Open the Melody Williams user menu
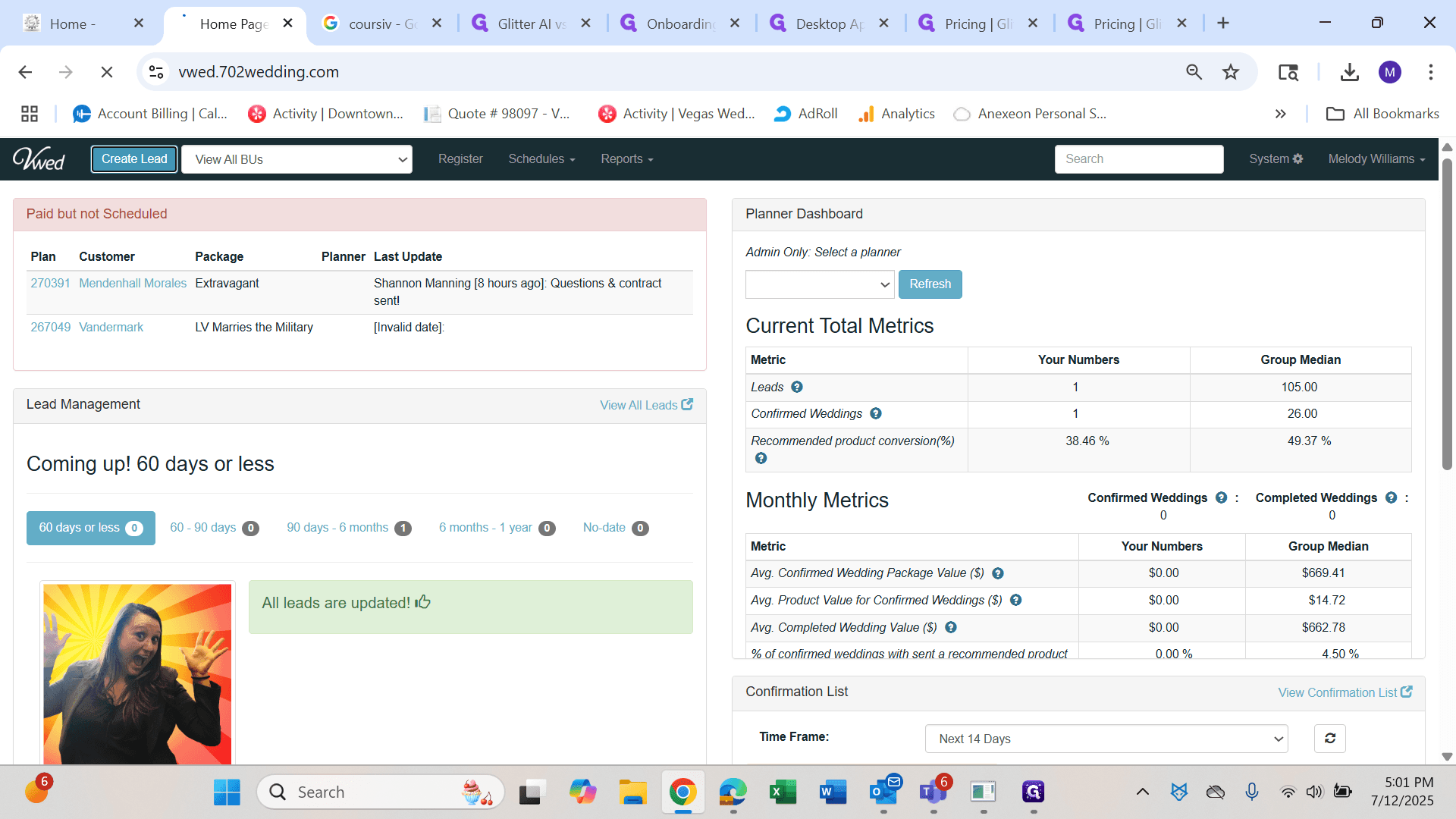1456x819 pixels. point(1376,158)
